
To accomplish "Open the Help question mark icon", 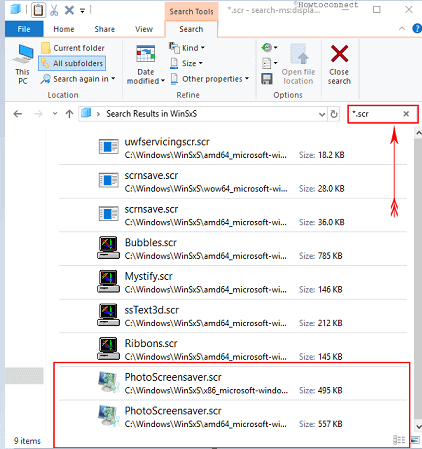I will [417, 29].
